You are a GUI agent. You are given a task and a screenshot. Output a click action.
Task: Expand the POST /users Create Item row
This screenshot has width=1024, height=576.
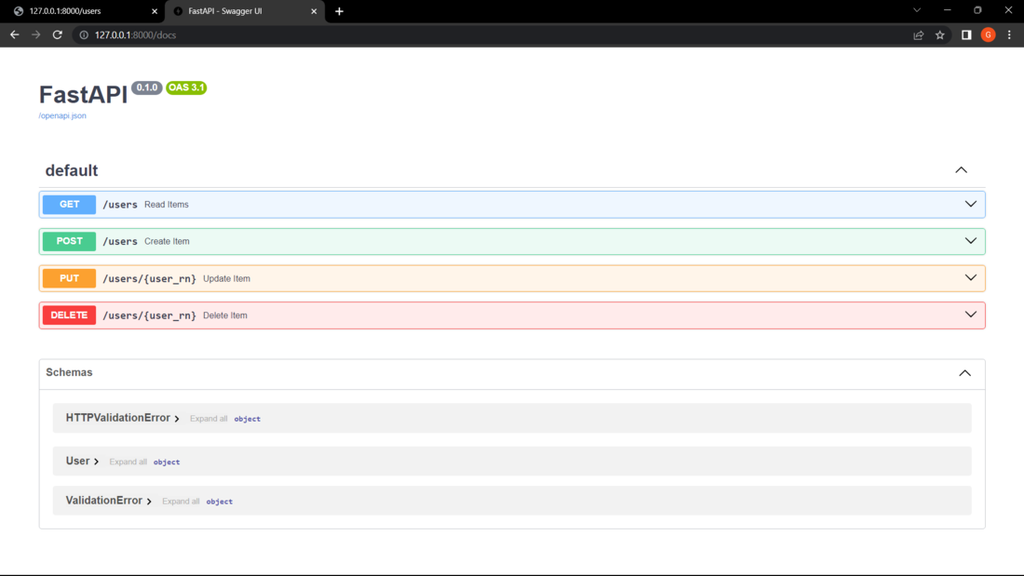point(512,242)
